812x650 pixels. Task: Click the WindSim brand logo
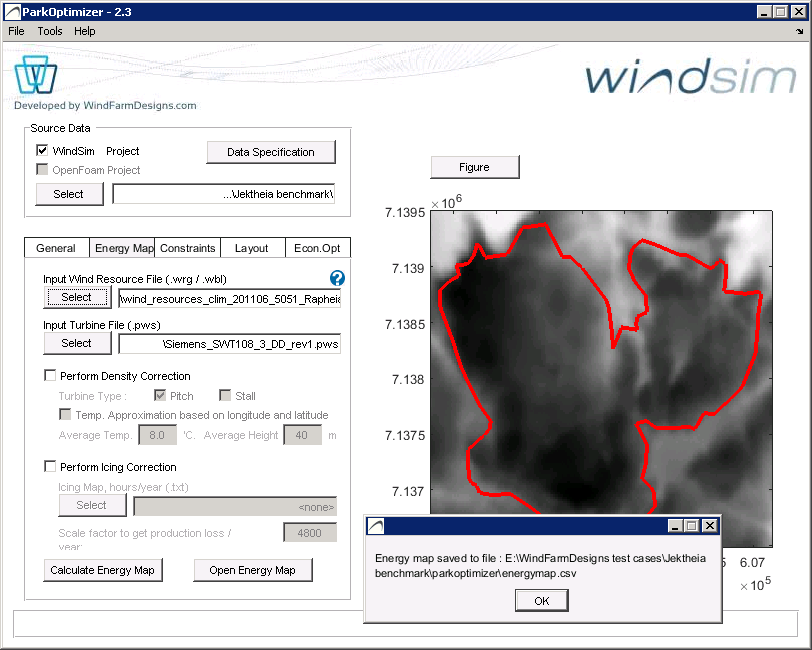pos(691,77)
